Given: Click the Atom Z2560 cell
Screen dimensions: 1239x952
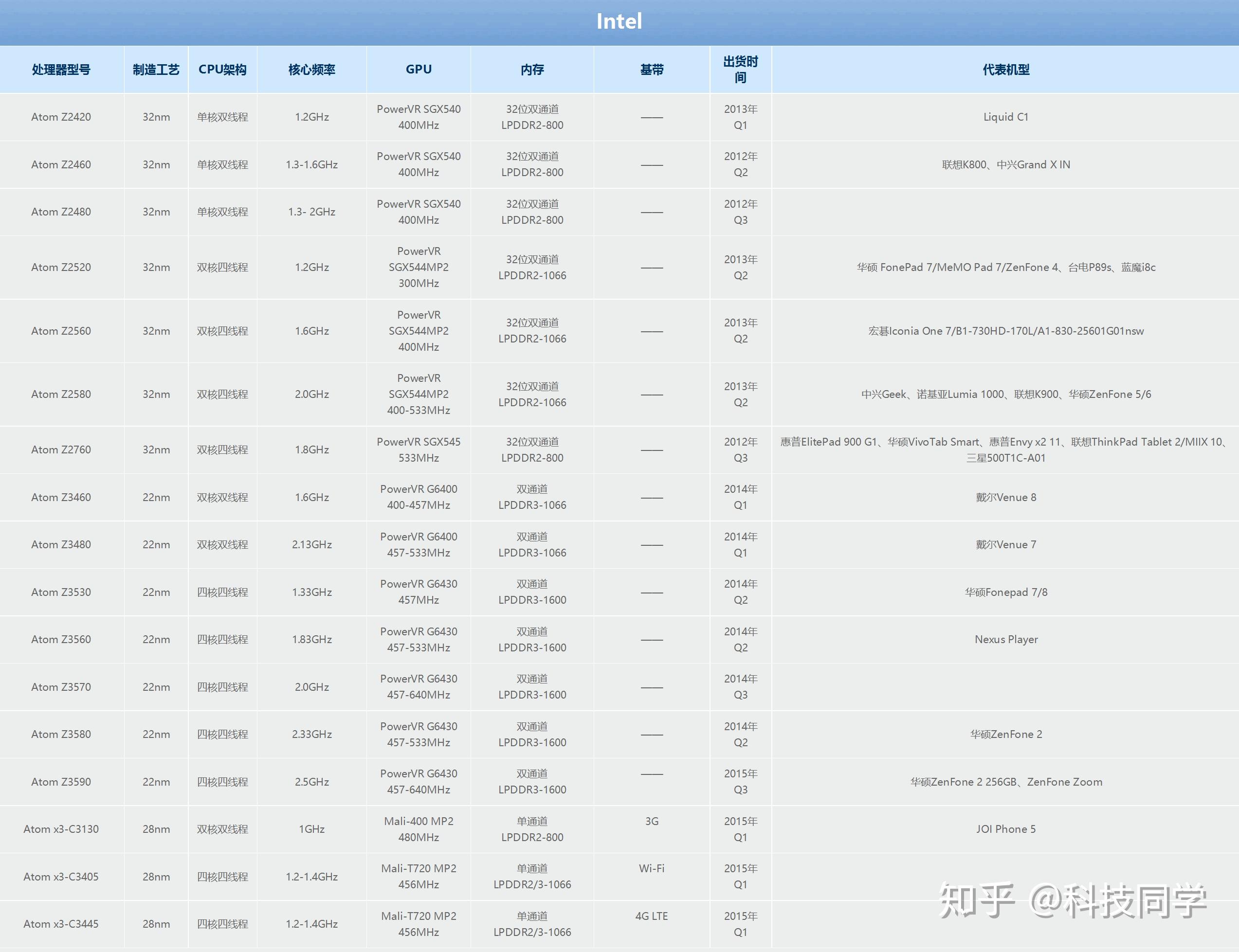Looking at the screenshot, I should pos(61,331).
